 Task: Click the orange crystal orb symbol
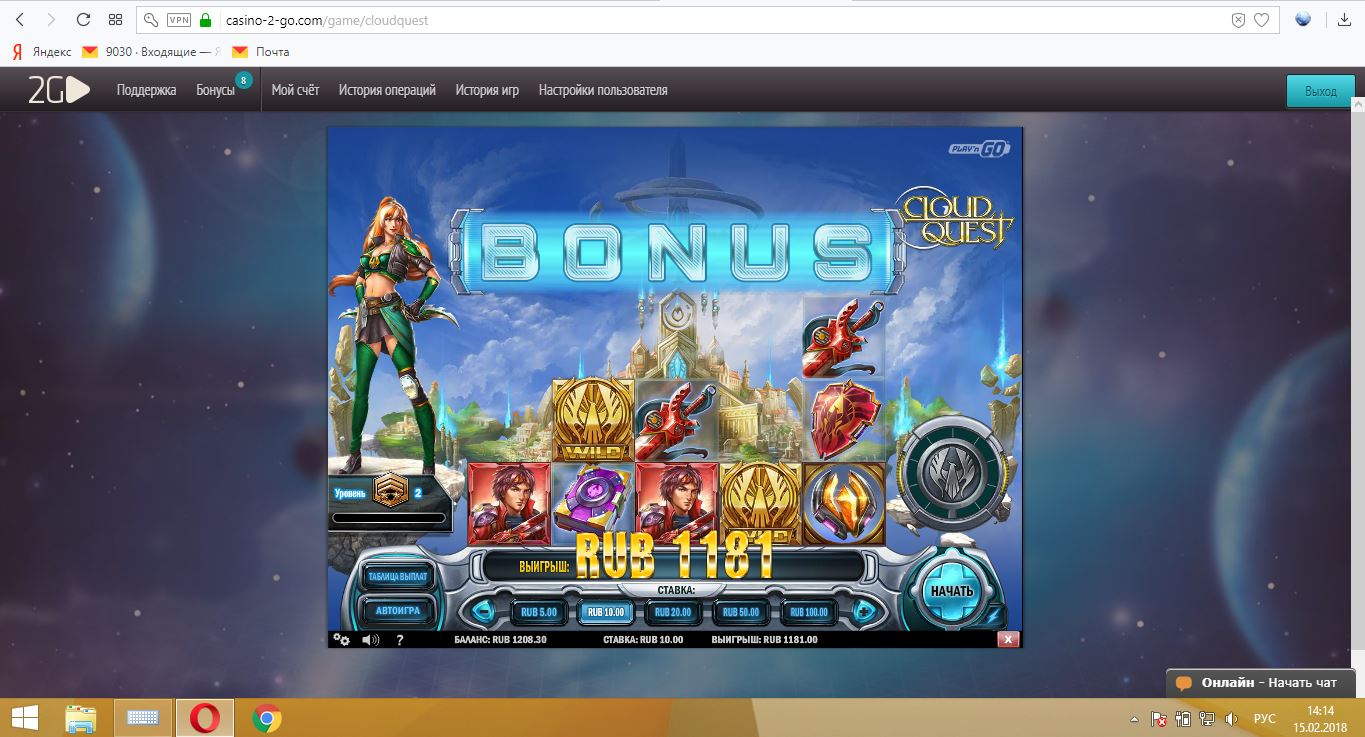tap(844, 503)
